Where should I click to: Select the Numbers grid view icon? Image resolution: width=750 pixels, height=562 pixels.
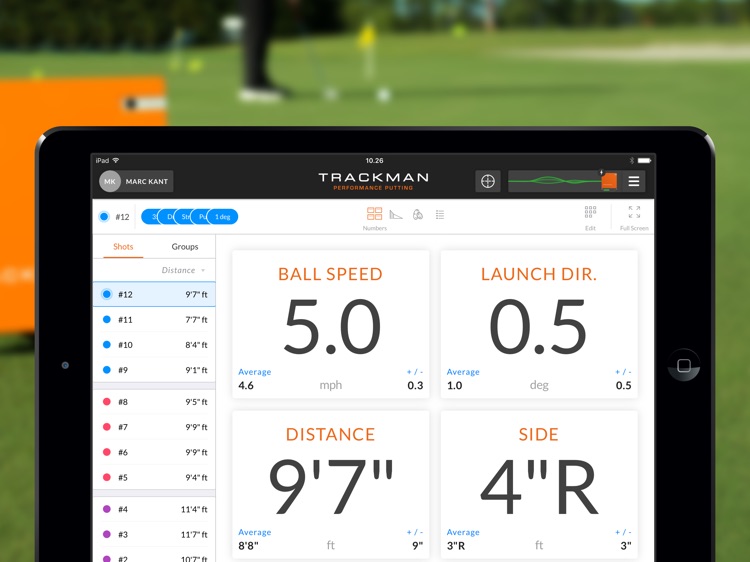point(375,213)
